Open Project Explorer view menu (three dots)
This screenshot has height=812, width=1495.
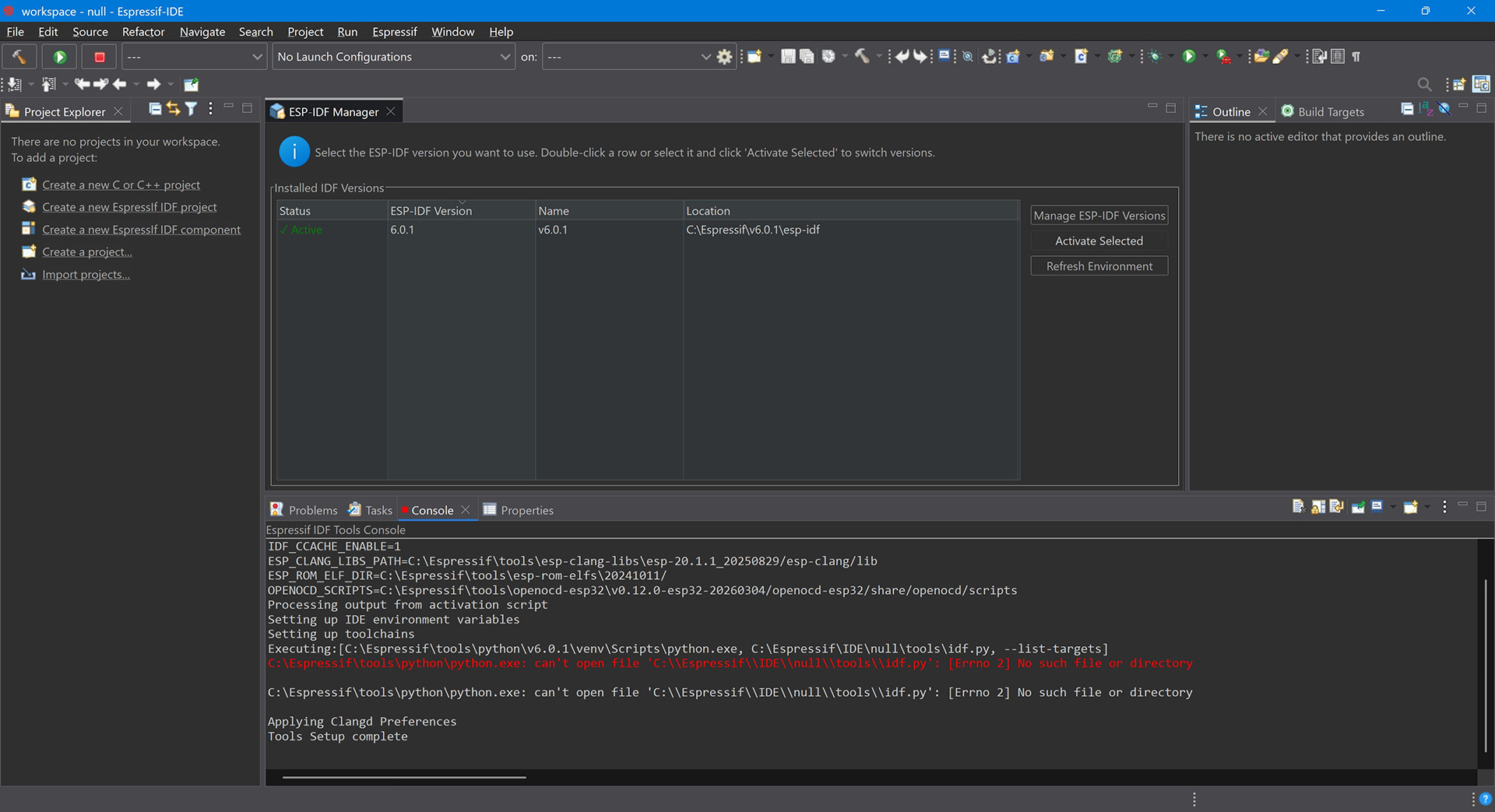(210, 109)
